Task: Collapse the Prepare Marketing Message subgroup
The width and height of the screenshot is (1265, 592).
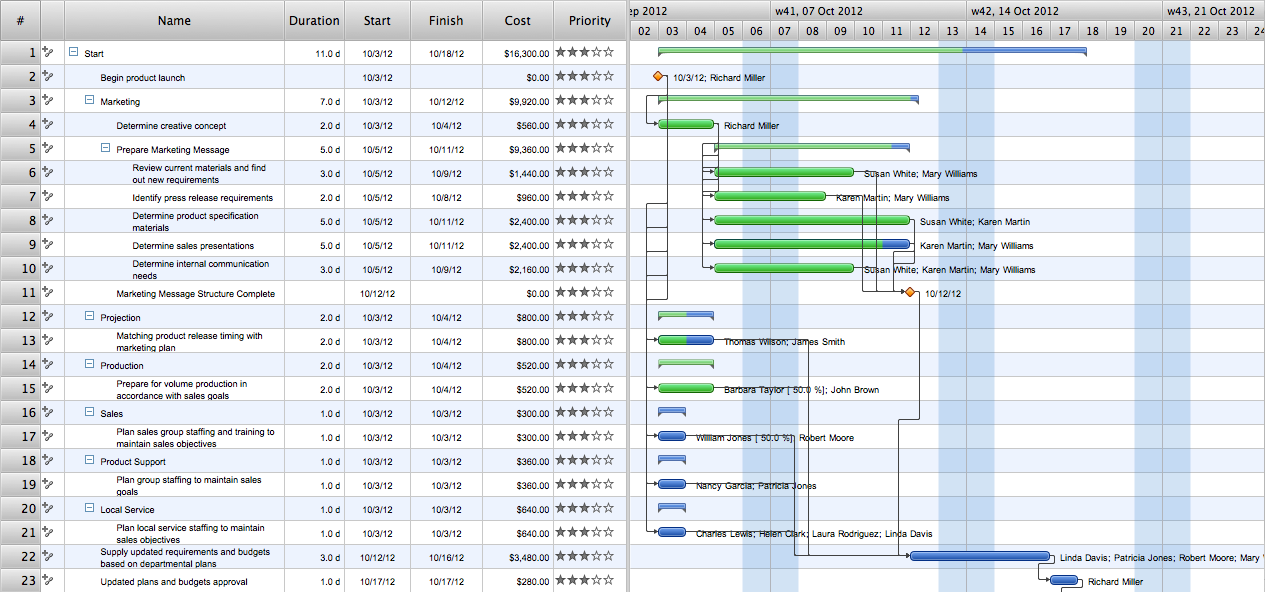Action: point(106,149)
